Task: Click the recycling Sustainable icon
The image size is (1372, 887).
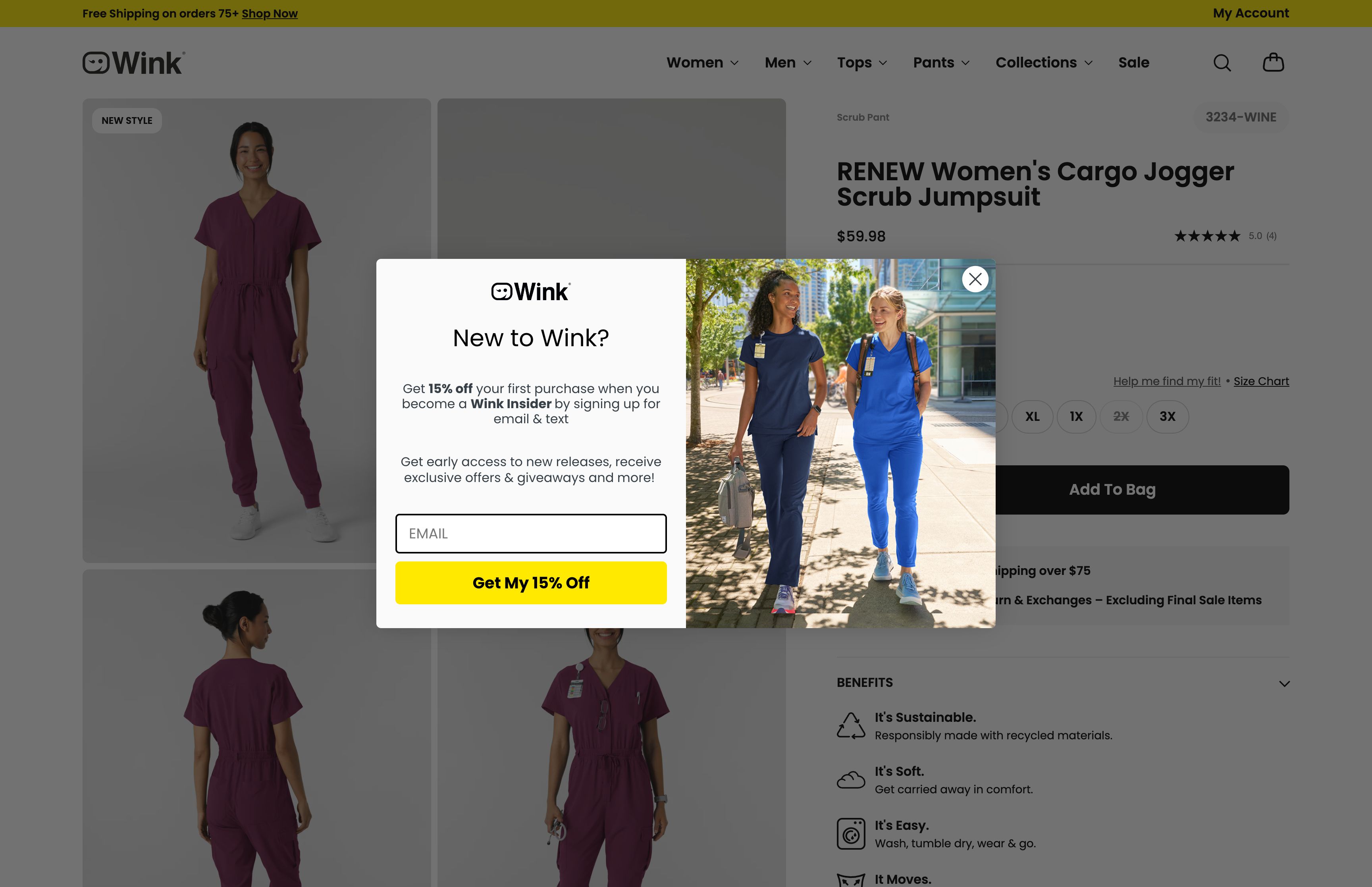Action: coord(850,726)
